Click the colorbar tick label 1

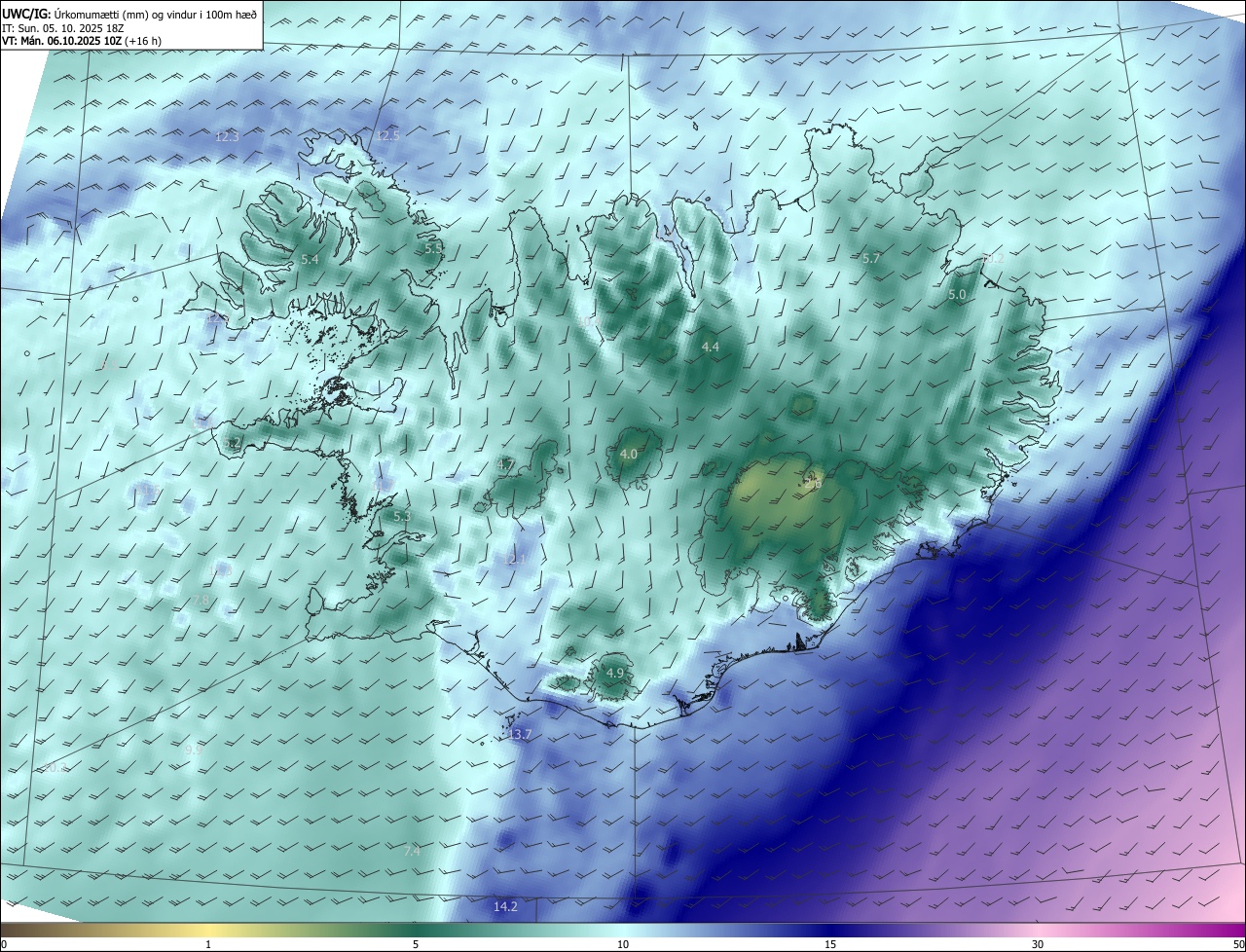coord(208,944)
